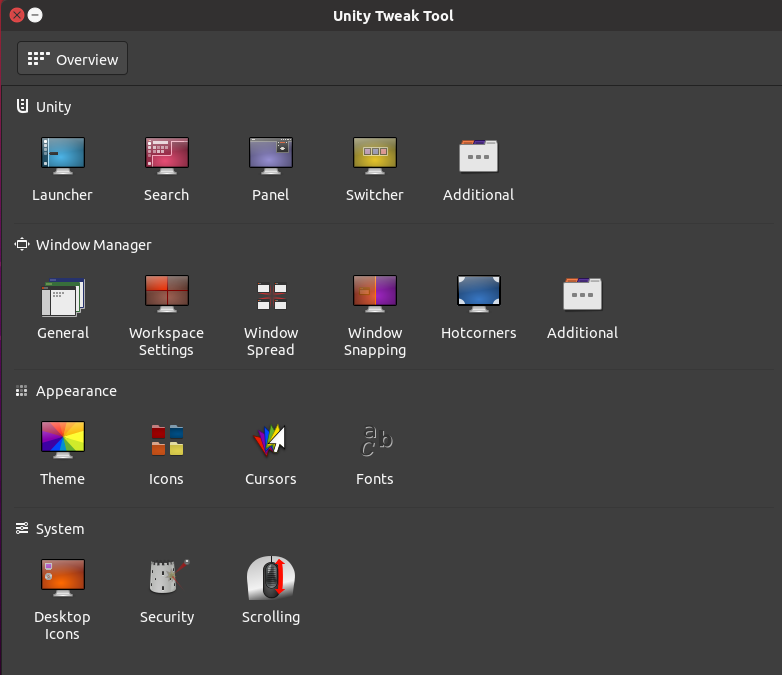Minimize the Unity Tweak Tool window
Viewport: 782px width, 675px height.
35,15
